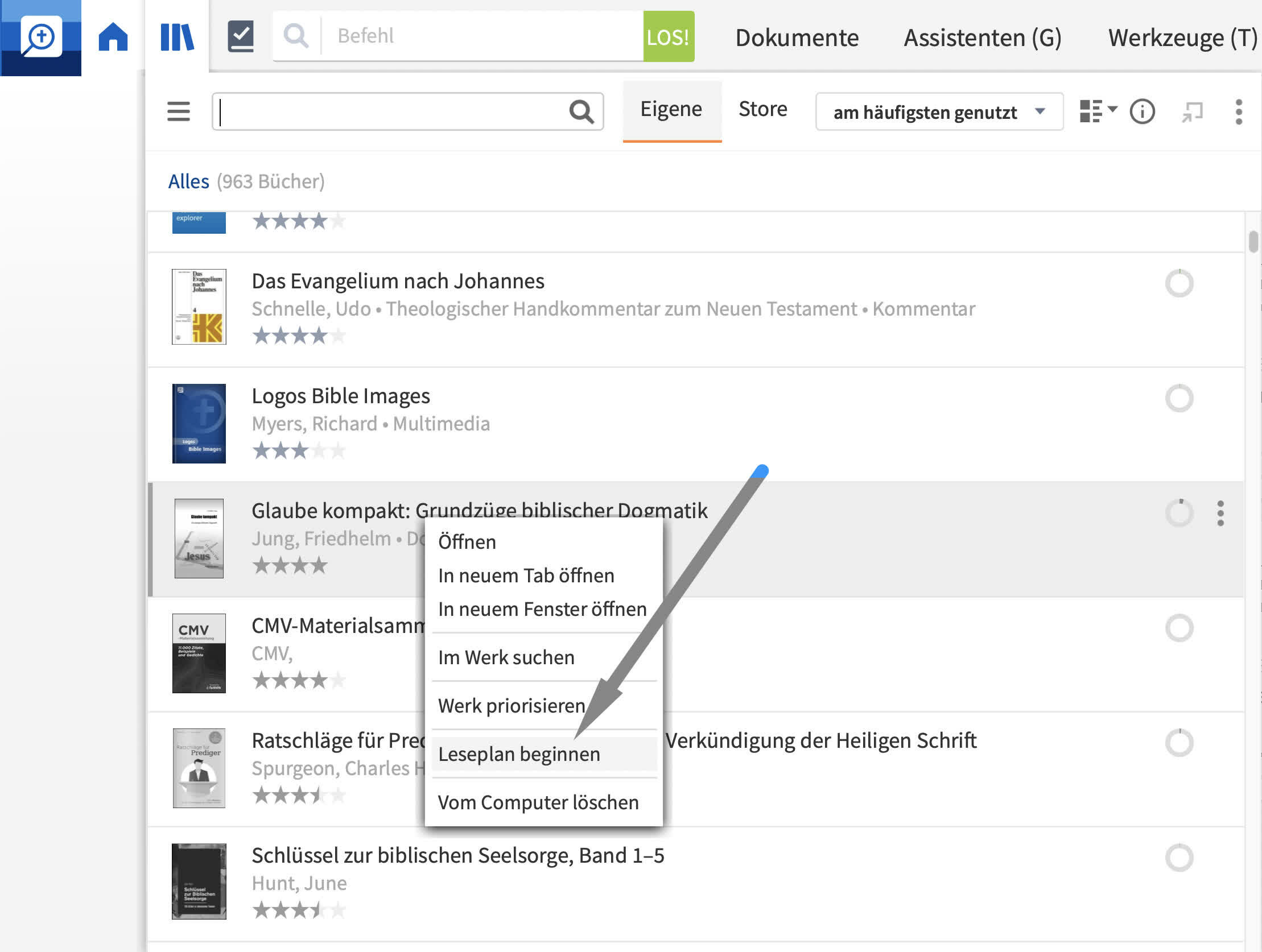This screenshot has height=952, width=1262.
Task: Click download circle for CMV-Materialsammlung
Action: 1179,628
